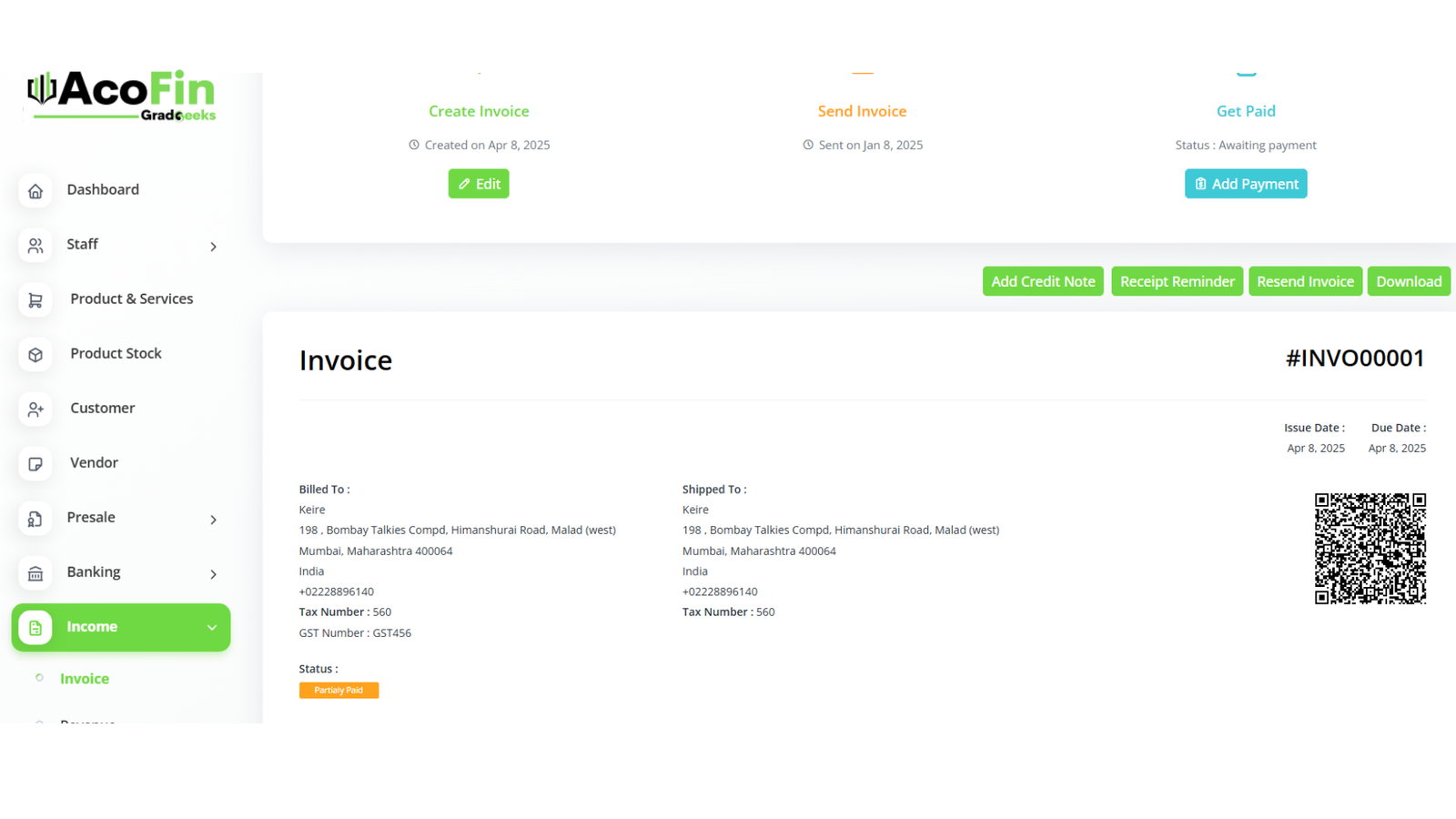Download the invoice
This screenshot has height=819, width=1456.
click(x=1408, y=281)
